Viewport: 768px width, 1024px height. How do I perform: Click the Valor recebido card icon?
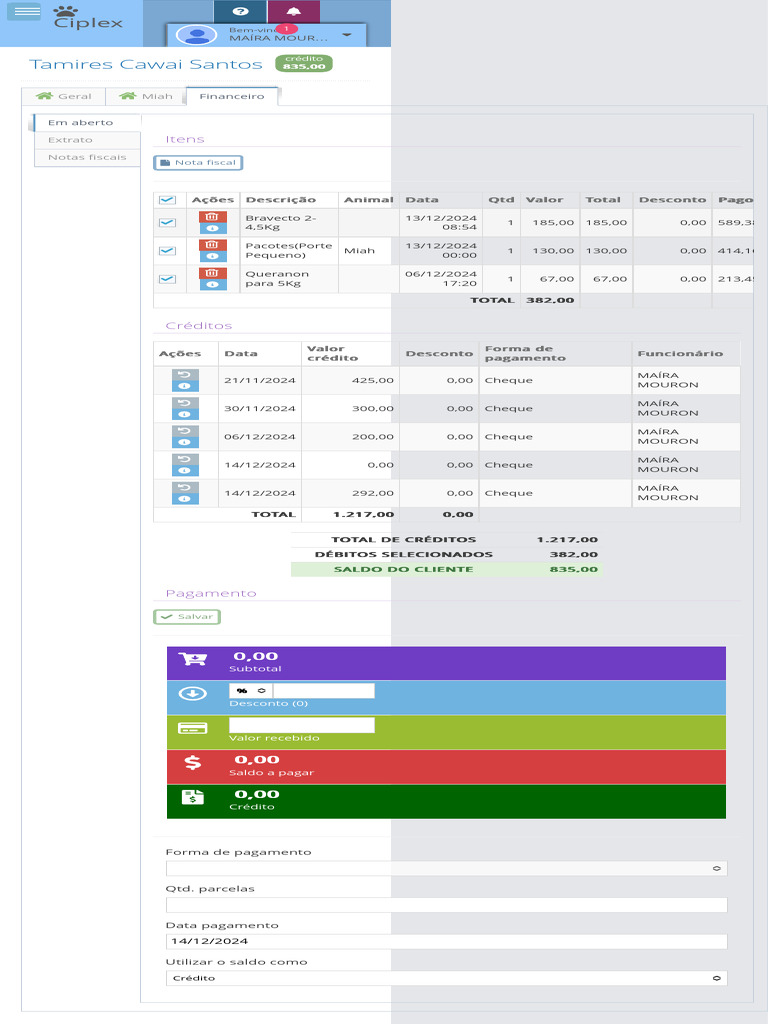(x=193, y=728)
